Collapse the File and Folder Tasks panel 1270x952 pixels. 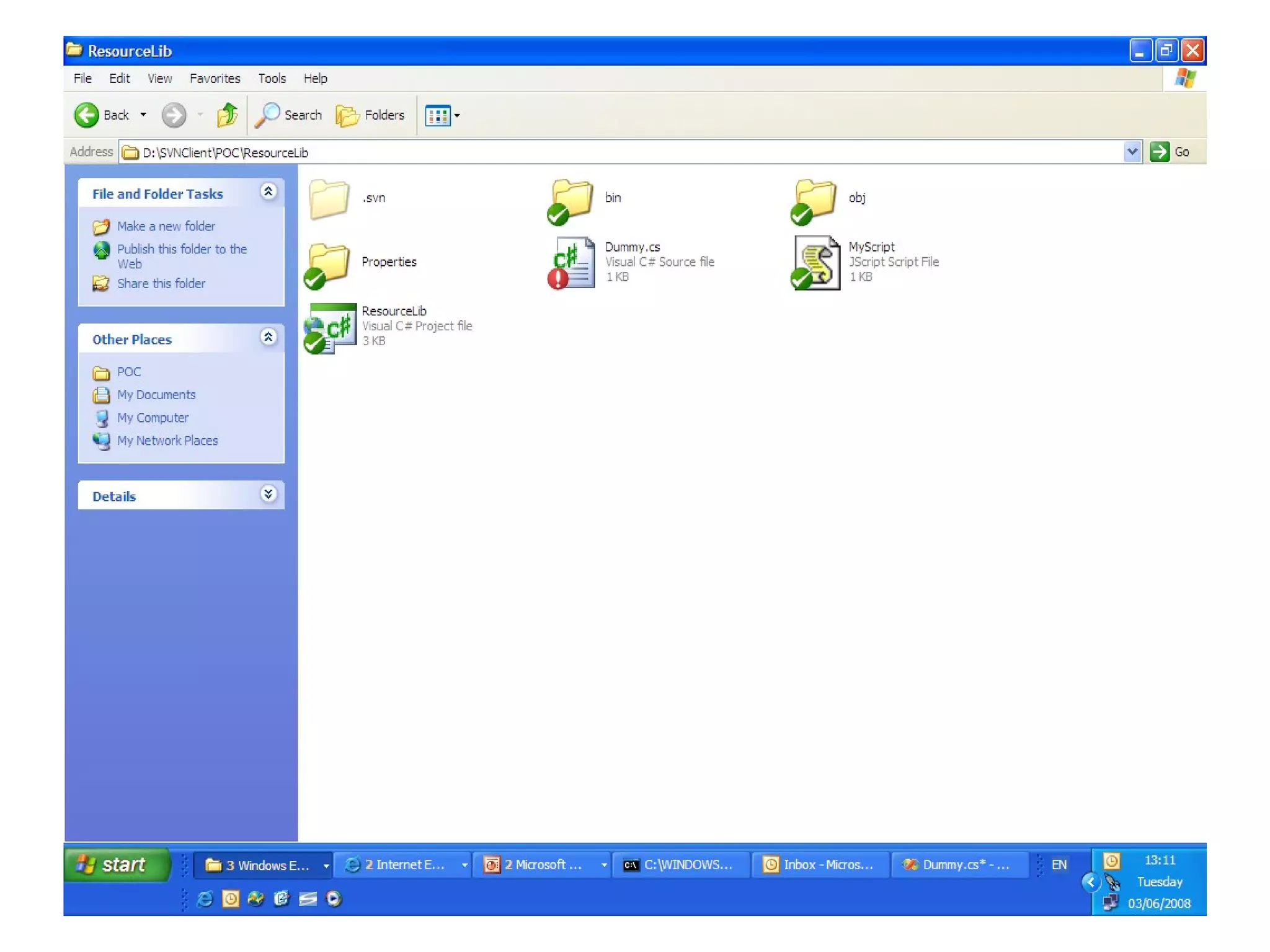268,192
